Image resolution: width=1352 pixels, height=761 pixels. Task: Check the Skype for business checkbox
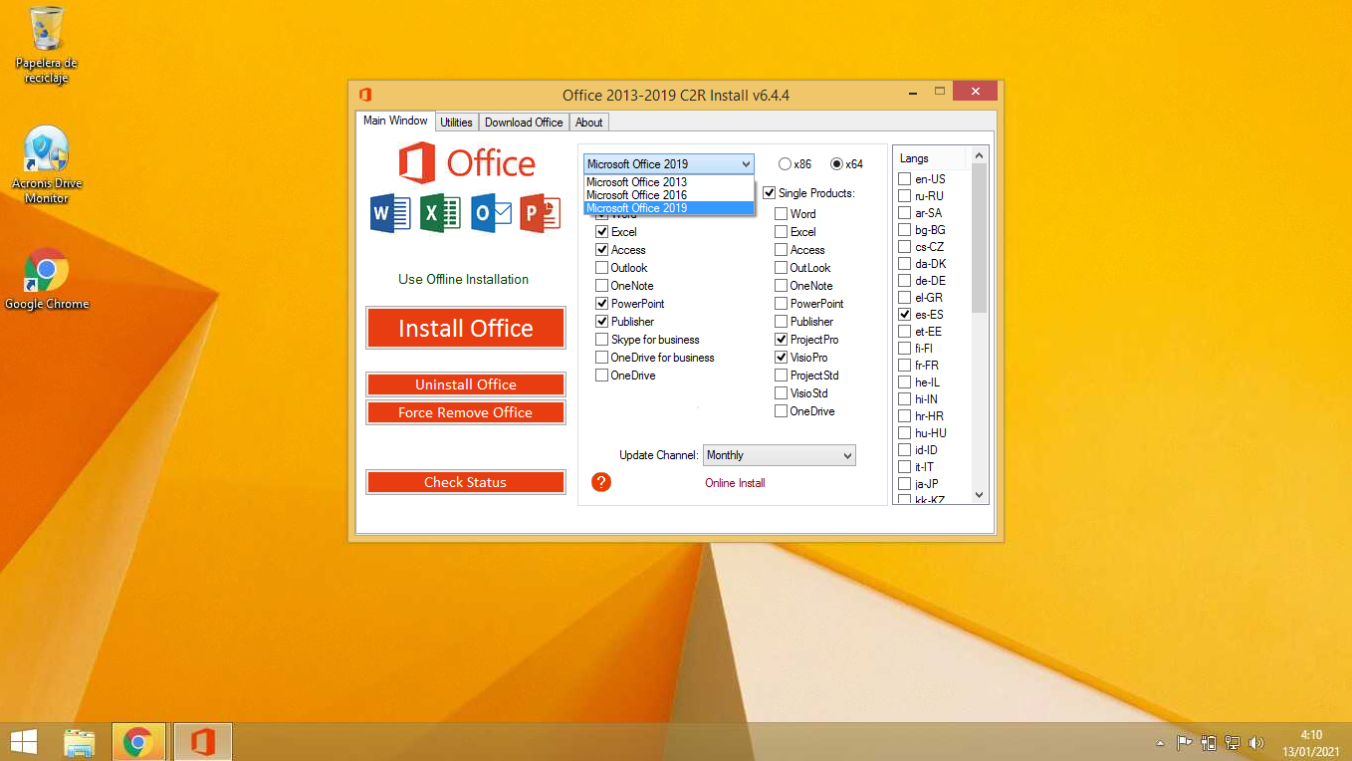click(602, 340)
